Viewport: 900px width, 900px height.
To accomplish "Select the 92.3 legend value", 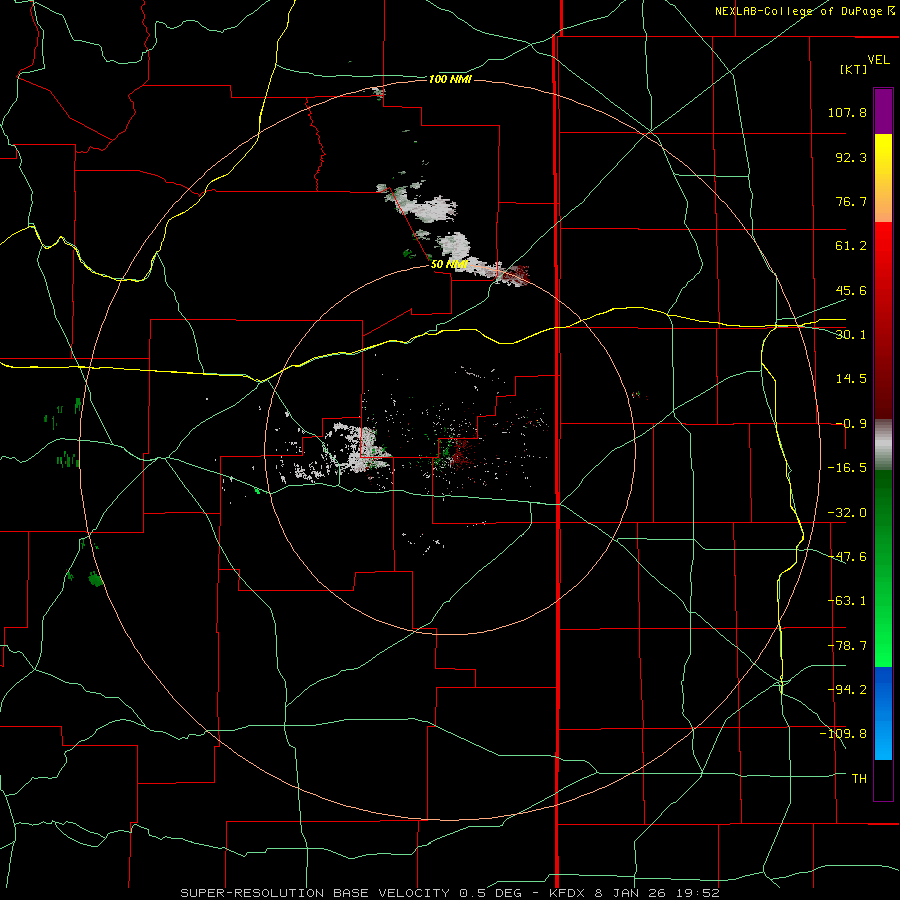I will 851,157.
